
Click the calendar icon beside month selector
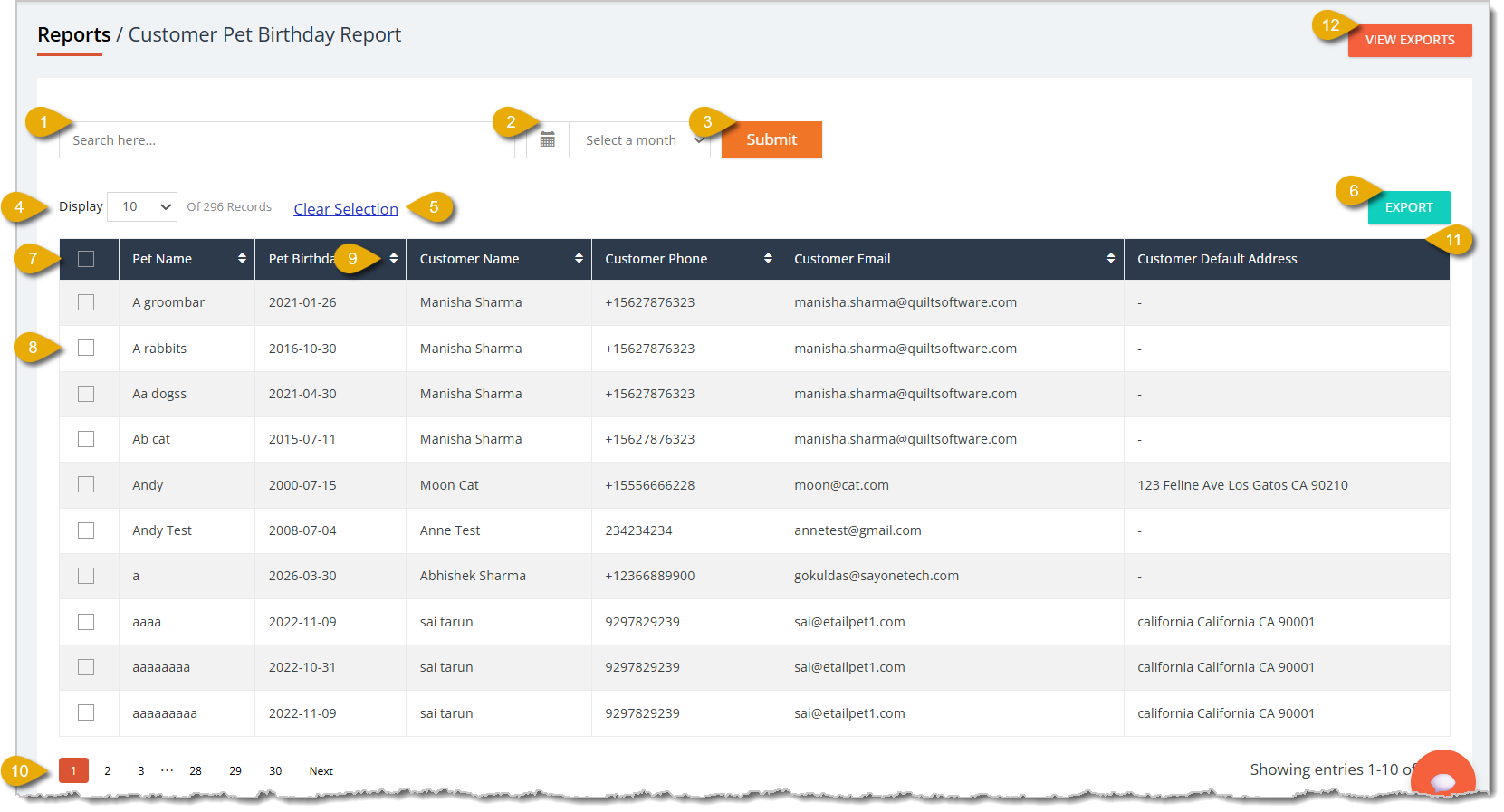[547, 139]
